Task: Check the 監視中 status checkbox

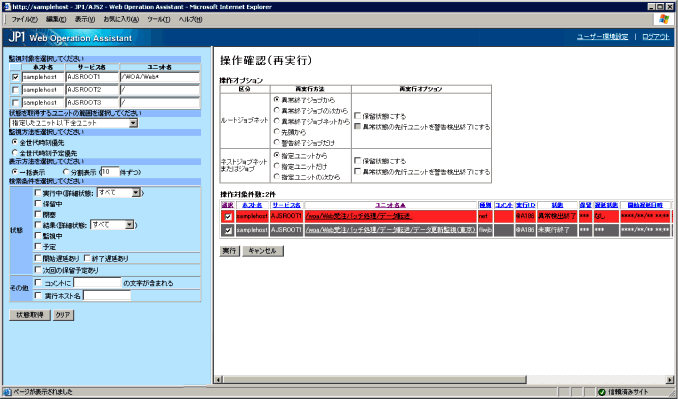Action: pos(38,236)
